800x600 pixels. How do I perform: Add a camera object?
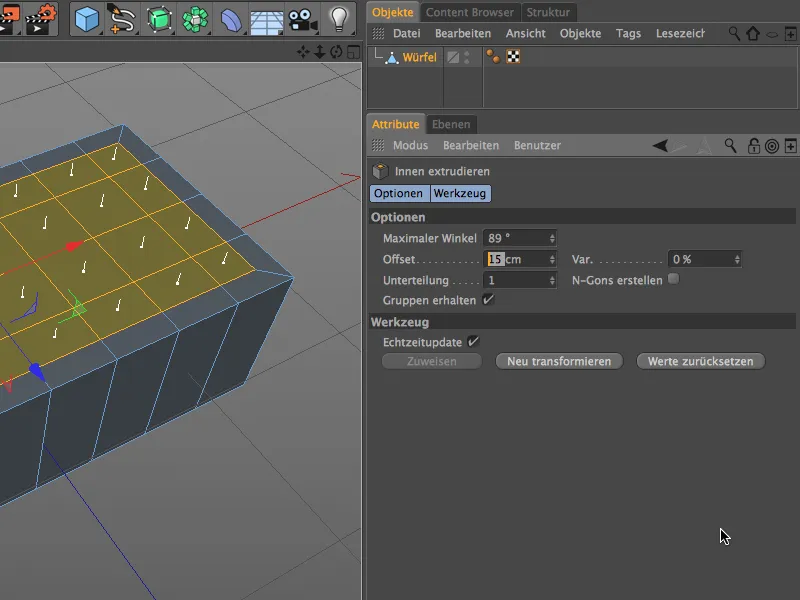(x=302, y=20)
